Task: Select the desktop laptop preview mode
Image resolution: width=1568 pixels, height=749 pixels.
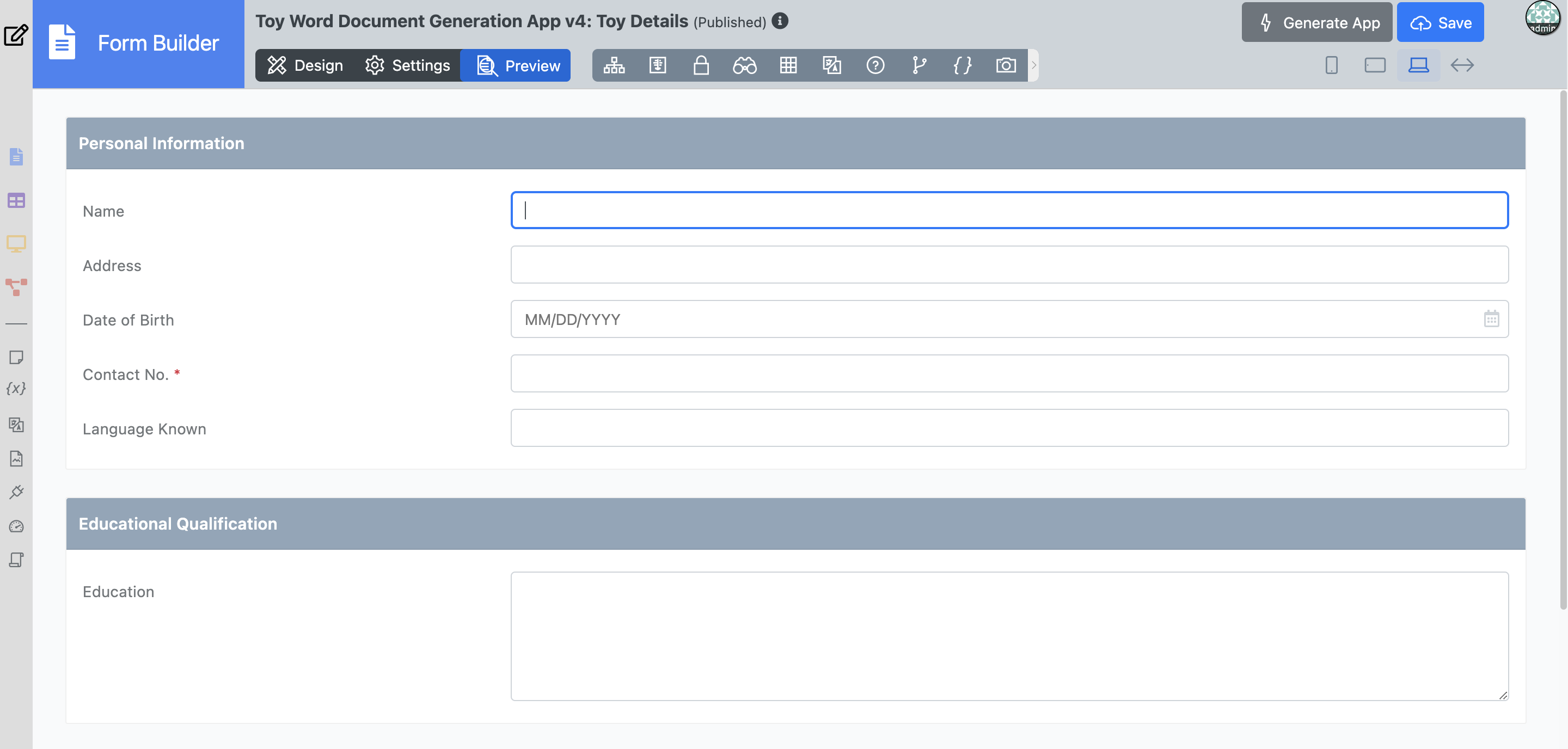Action: click(1418, 65)
